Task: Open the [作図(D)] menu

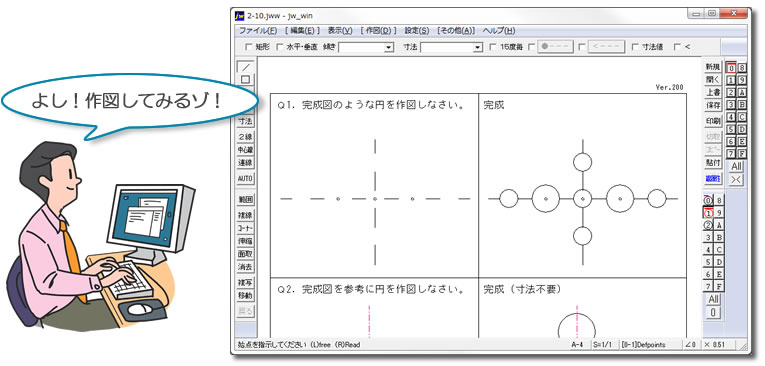Action: tap(379, 30)
